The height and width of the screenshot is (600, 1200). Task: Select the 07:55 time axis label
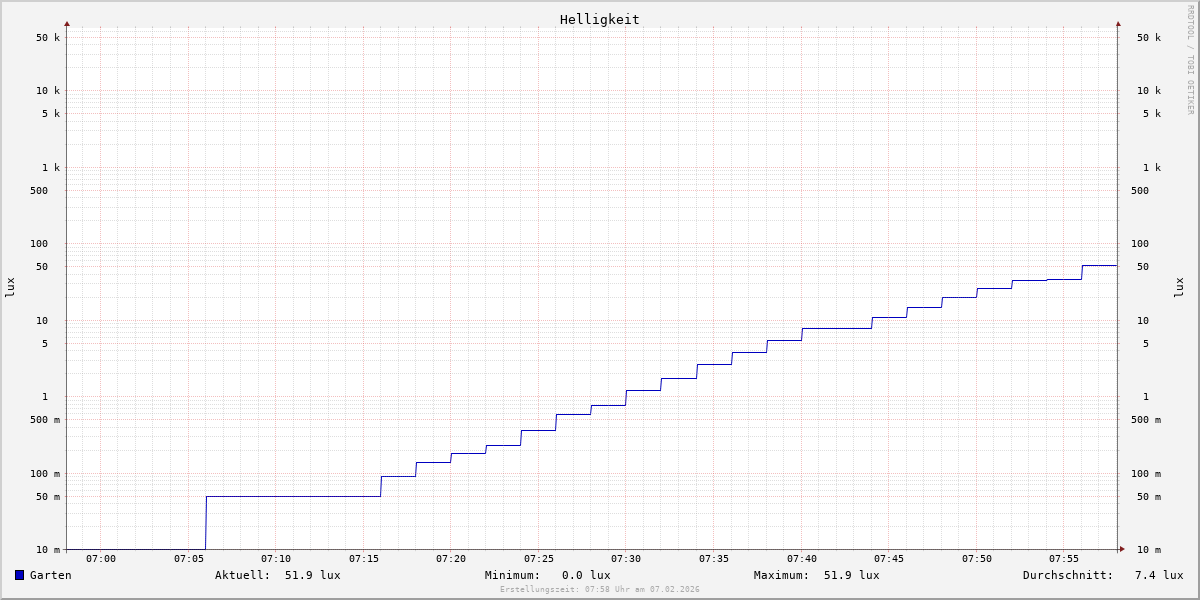click(x=1064, y=559)
